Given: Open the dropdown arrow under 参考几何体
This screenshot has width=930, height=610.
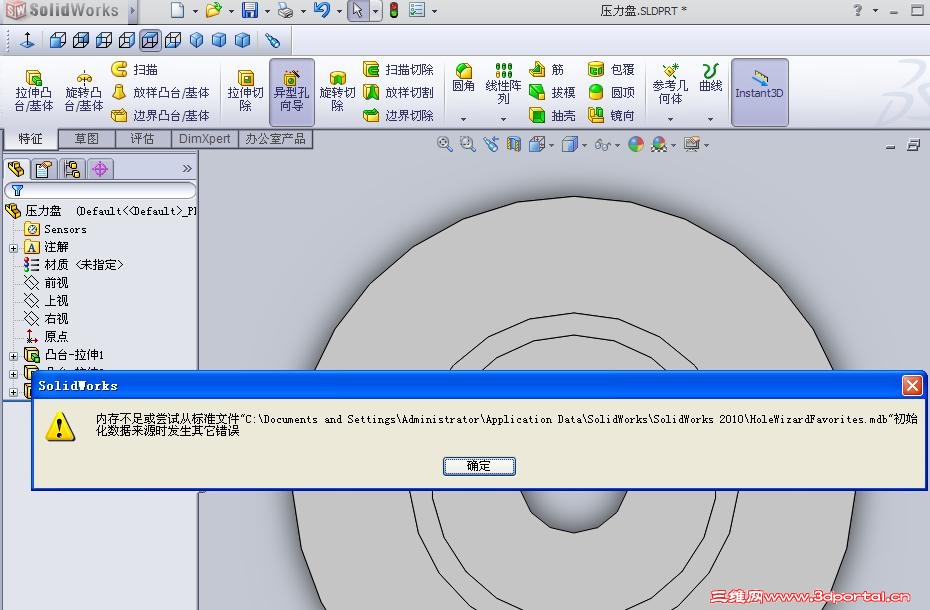Looking at the screenshot, I should tap(670, 119).
